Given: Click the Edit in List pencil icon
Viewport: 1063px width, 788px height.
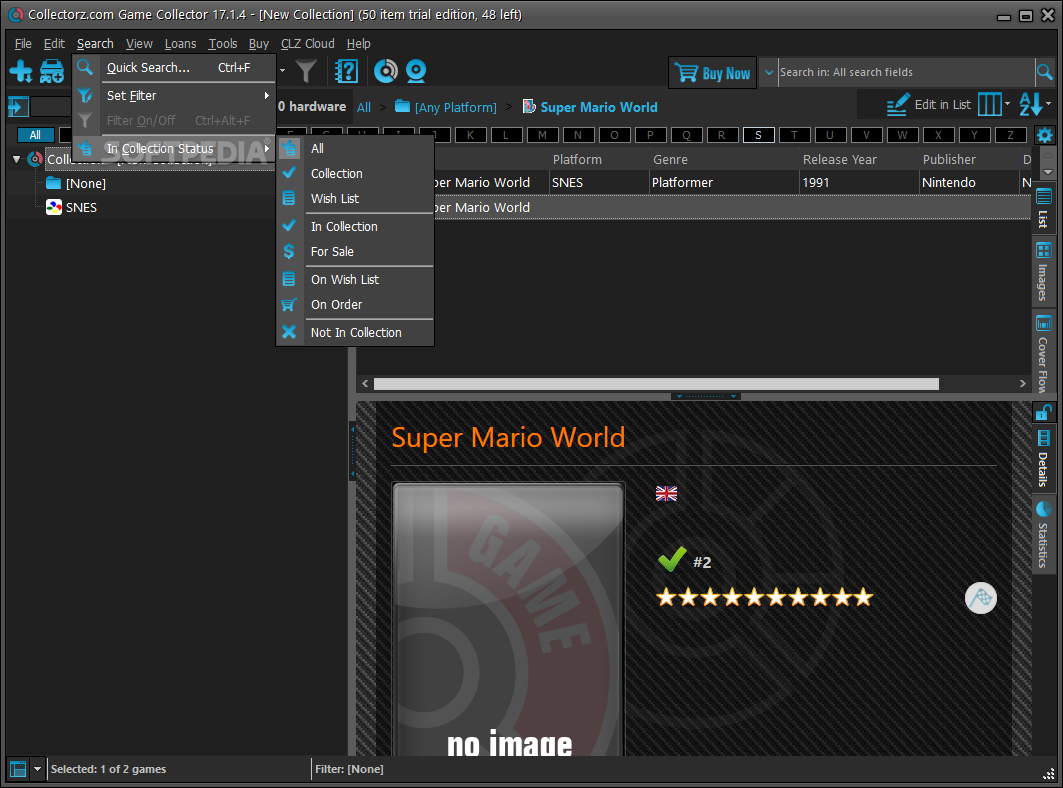Looking at the screenshot, I should tap(898, 105).
